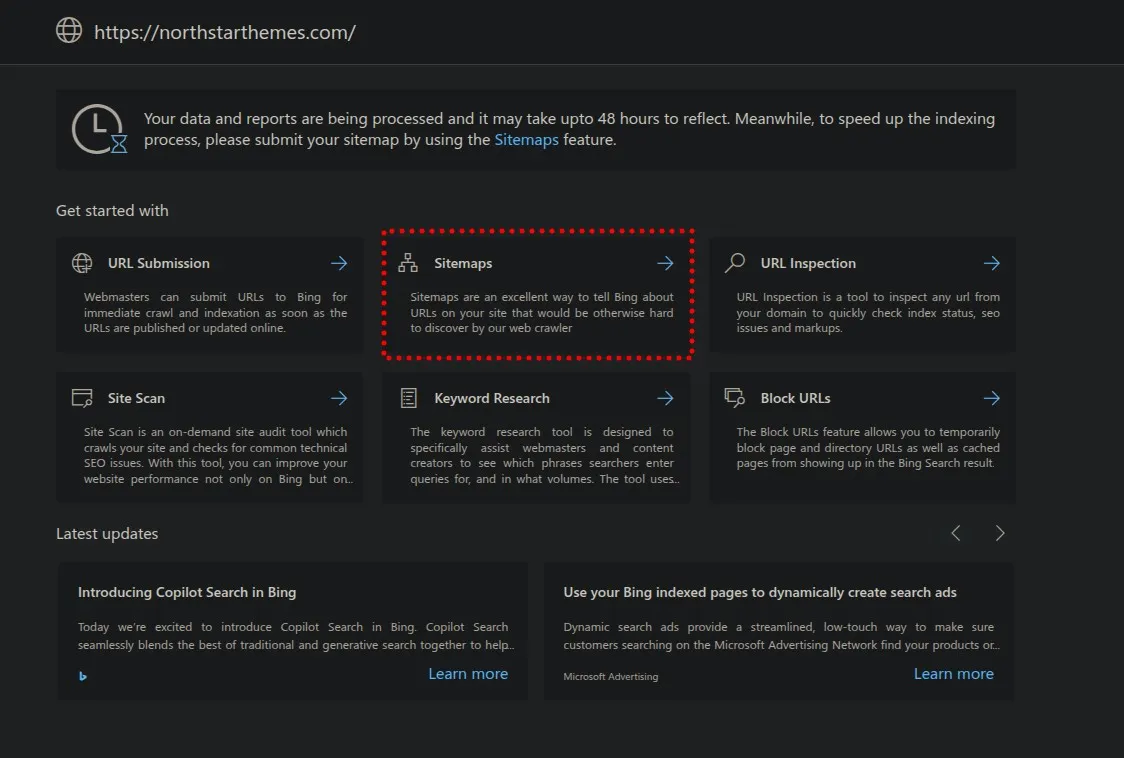Open the Introducing Copilot Search in Bing headline
This screenshot has width=1124, height=758.
187,592
